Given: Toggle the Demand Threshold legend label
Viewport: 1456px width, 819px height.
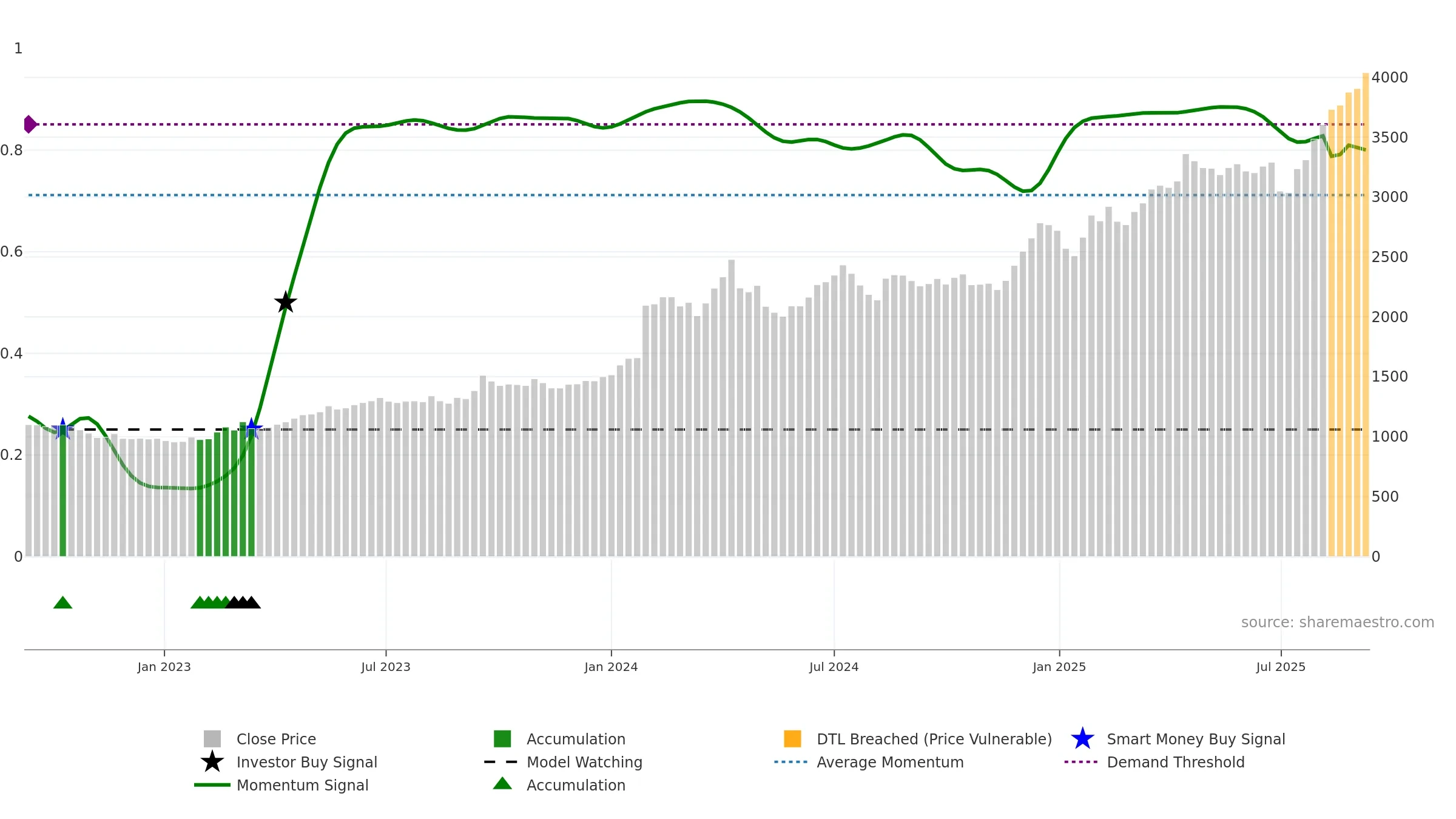Looking at the screenshot, I should [1176, 762].
